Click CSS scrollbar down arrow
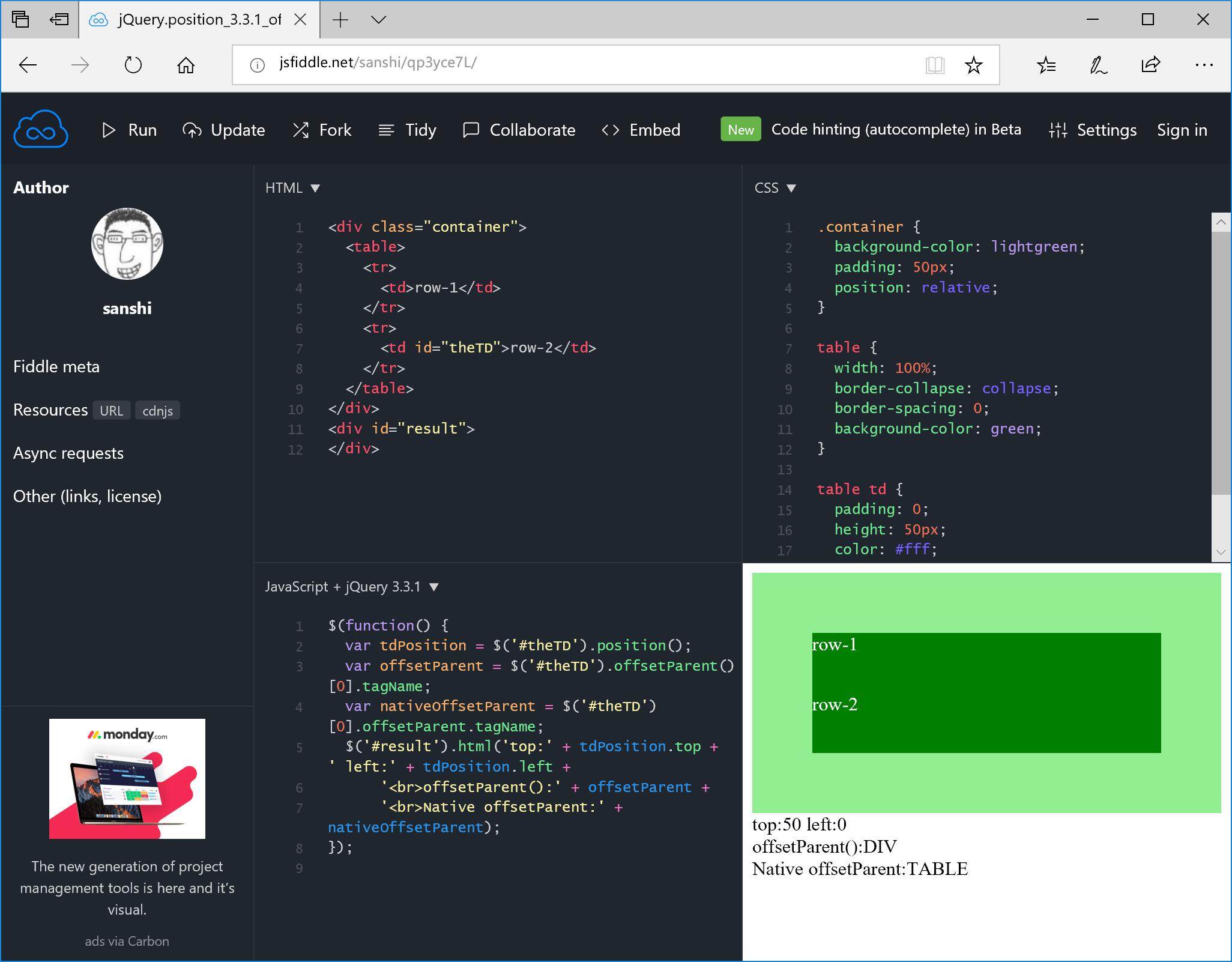 point(1221,552)
